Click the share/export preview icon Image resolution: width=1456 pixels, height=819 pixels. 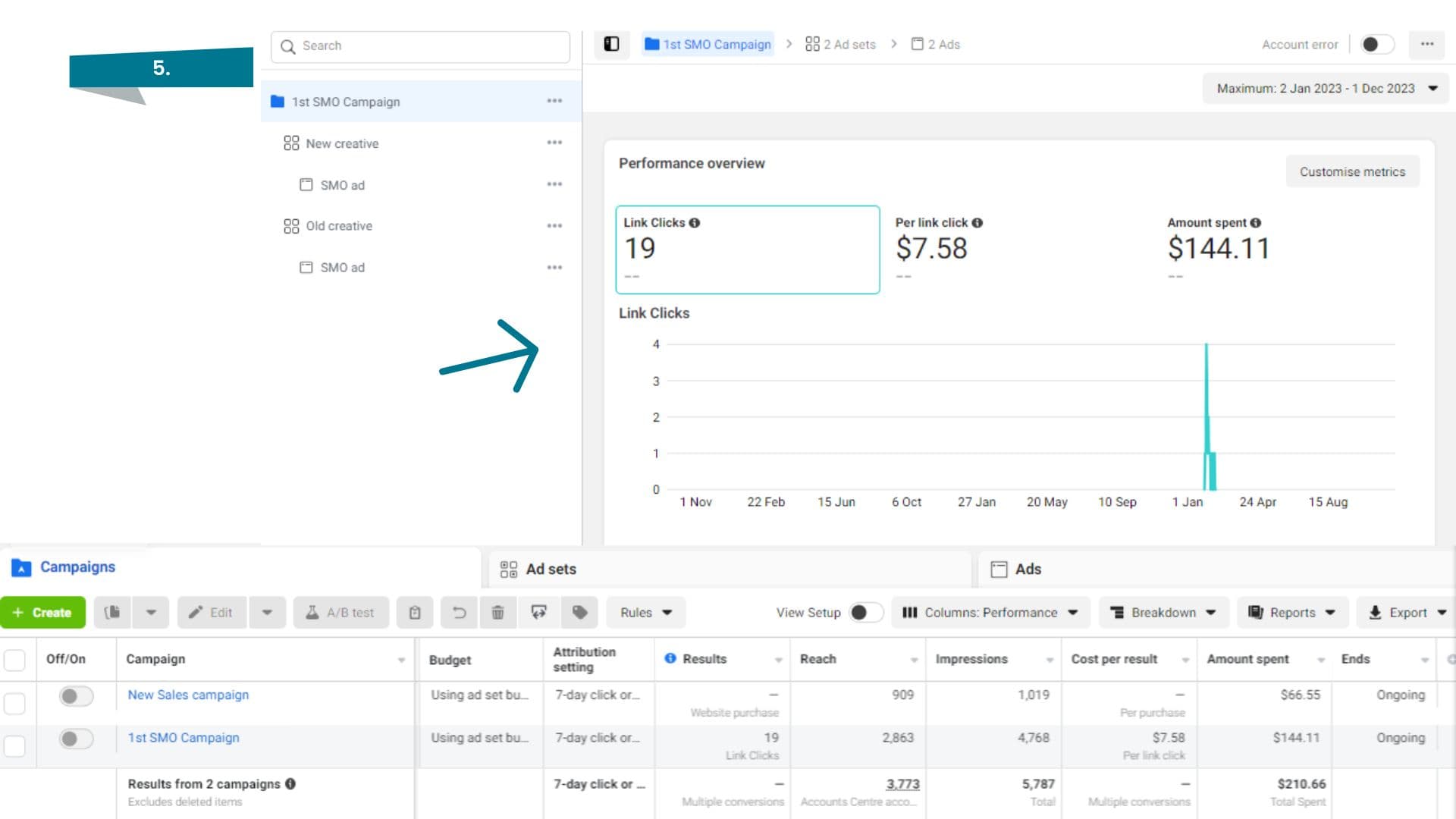pos(538,612)
